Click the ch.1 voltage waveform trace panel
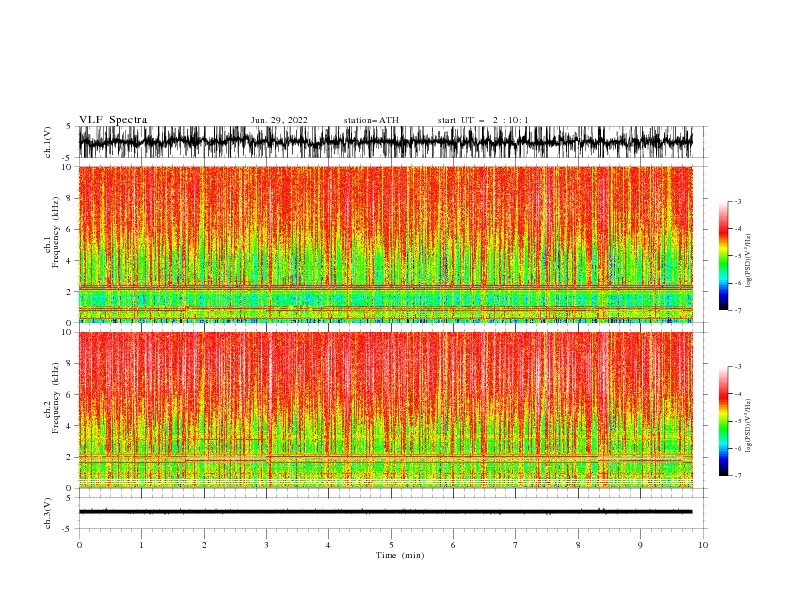Image resolution: width=792 pixels, height=612 pixels. [x=385, y=142]
